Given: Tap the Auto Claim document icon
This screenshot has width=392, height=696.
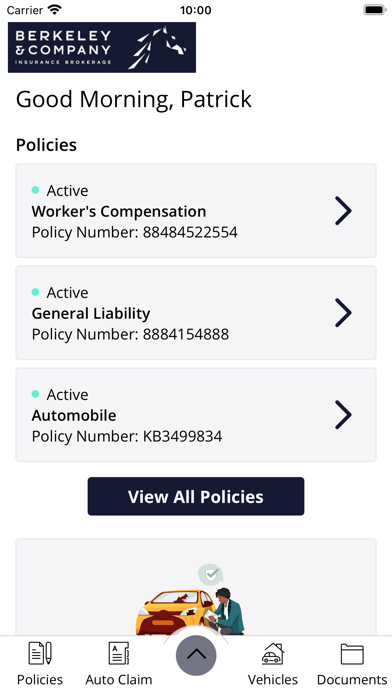Looking at the screenshot, I should pyautogui.click(x=119, y=653).
